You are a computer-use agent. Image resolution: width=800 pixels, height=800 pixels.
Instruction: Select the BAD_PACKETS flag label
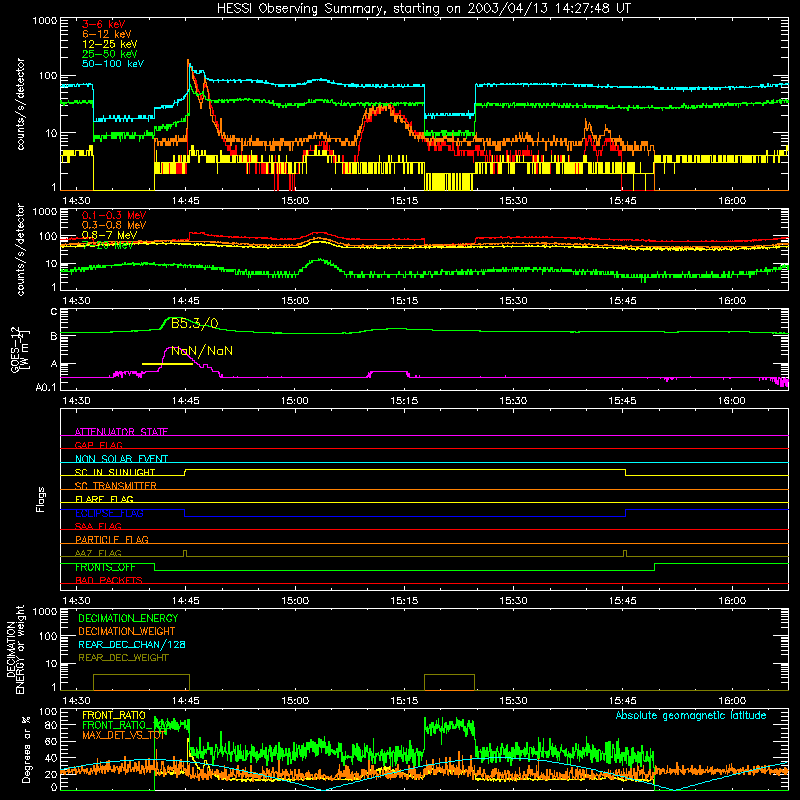click(x=109, y=580)
